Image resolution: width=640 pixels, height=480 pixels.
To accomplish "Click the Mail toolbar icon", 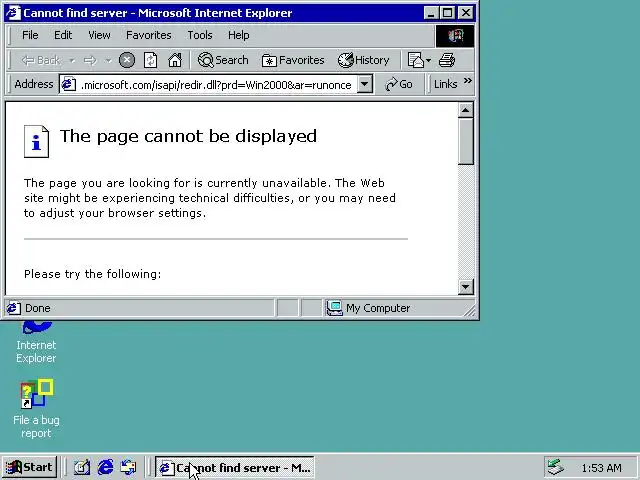I will click(x=416, y=60).
